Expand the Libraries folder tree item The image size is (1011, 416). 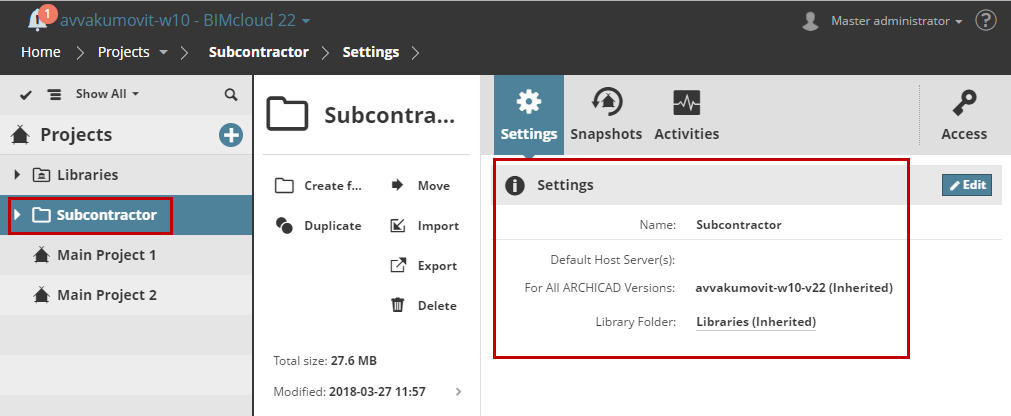tap(17, 175)
